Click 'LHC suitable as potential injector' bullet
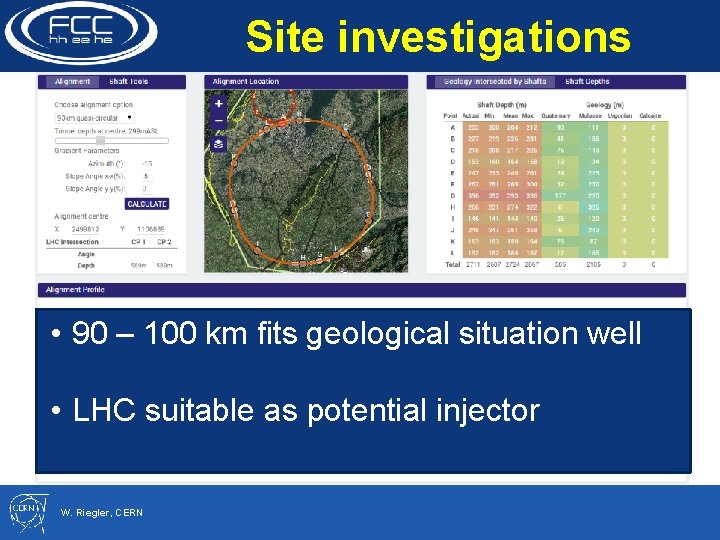The height and width of the screenshot is (540, 720). coord(306,410)
